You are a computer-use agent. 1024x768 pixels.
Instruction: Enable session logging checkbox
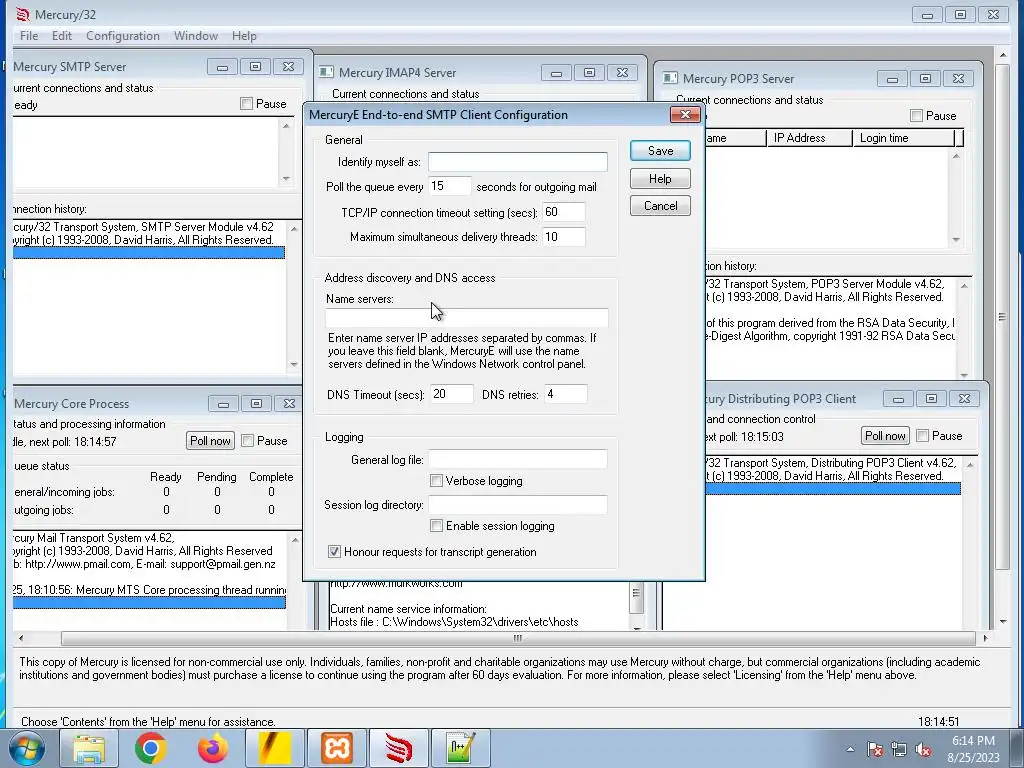tap(436, 526)
